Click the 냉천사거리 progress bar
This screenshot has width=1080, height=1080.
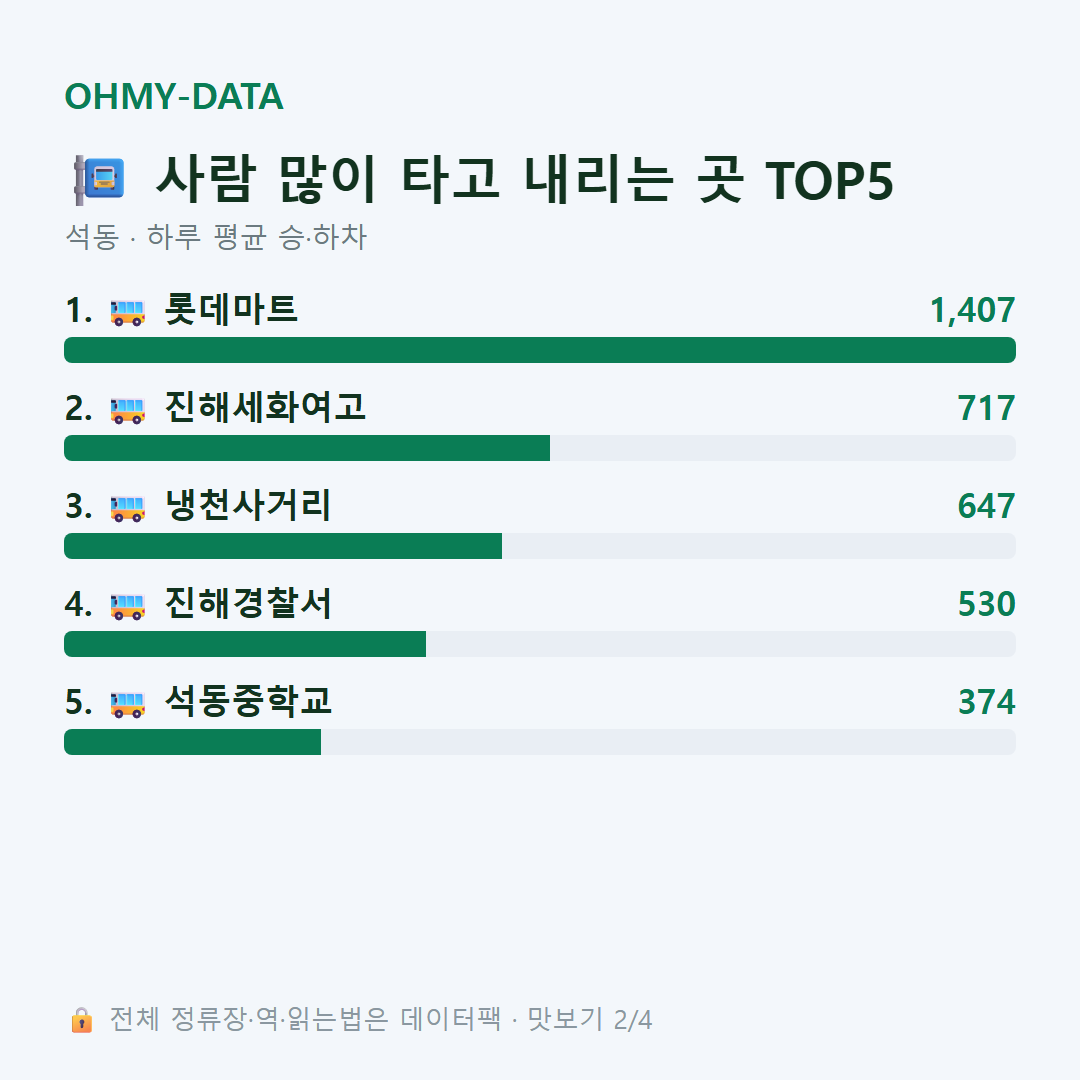pyautogui.click(x=540, y=546)
